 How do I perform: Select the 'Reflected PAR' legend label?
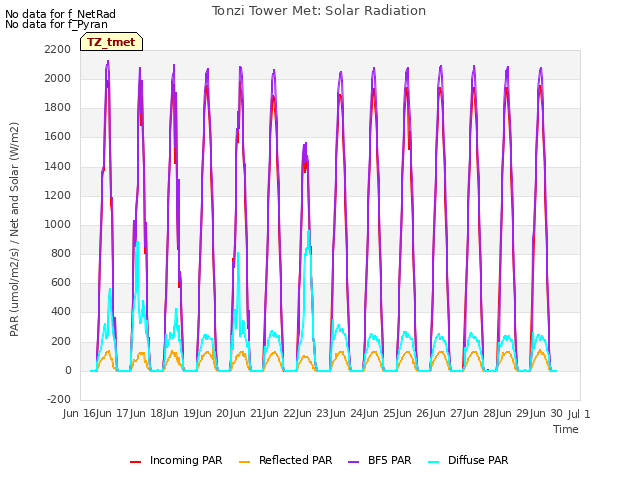(296, 460)
